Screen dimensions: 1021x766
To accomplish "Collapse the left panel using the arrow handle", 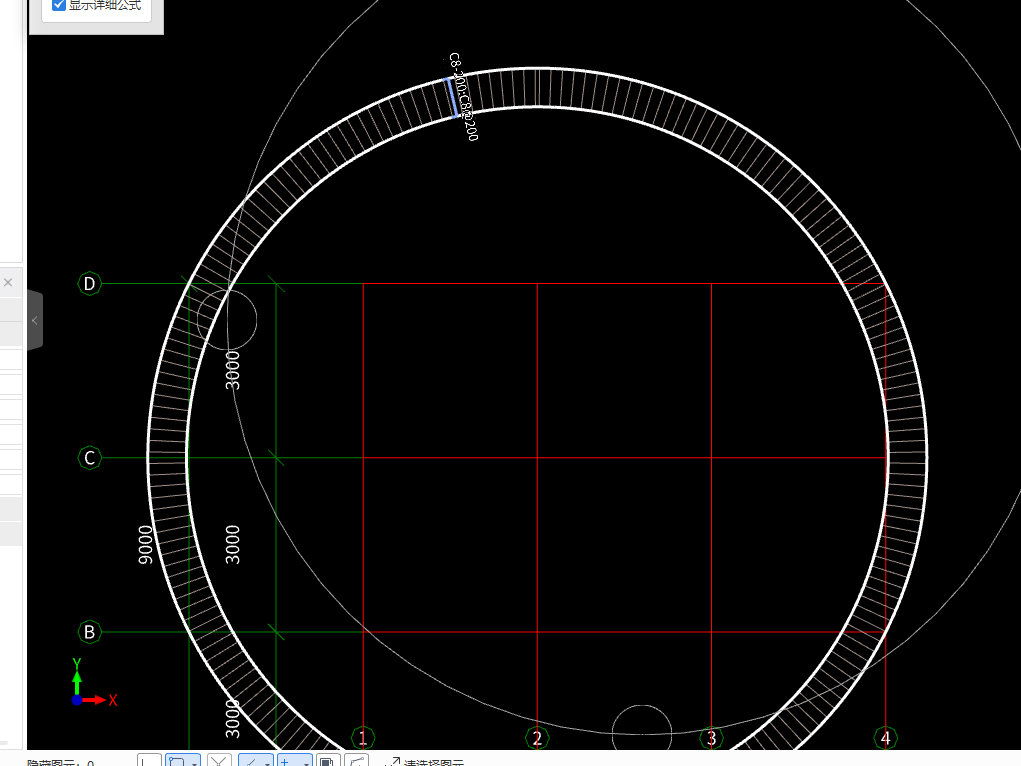I will [x=35, y=320].
